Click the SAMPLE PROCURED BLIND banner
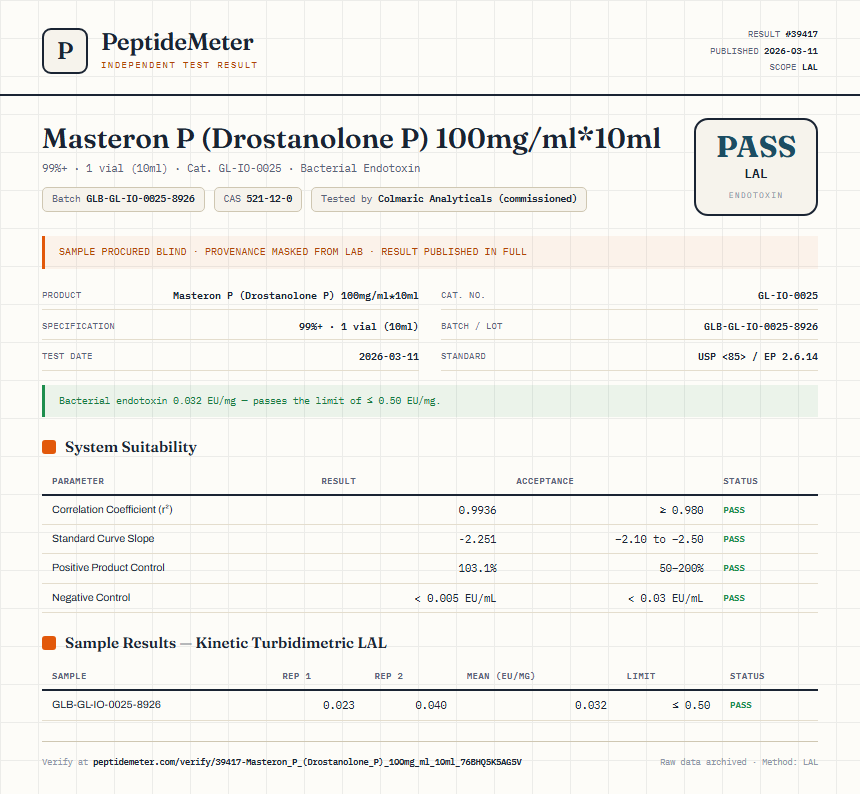This screenshot has width=860, height=794. pos(430,252)
